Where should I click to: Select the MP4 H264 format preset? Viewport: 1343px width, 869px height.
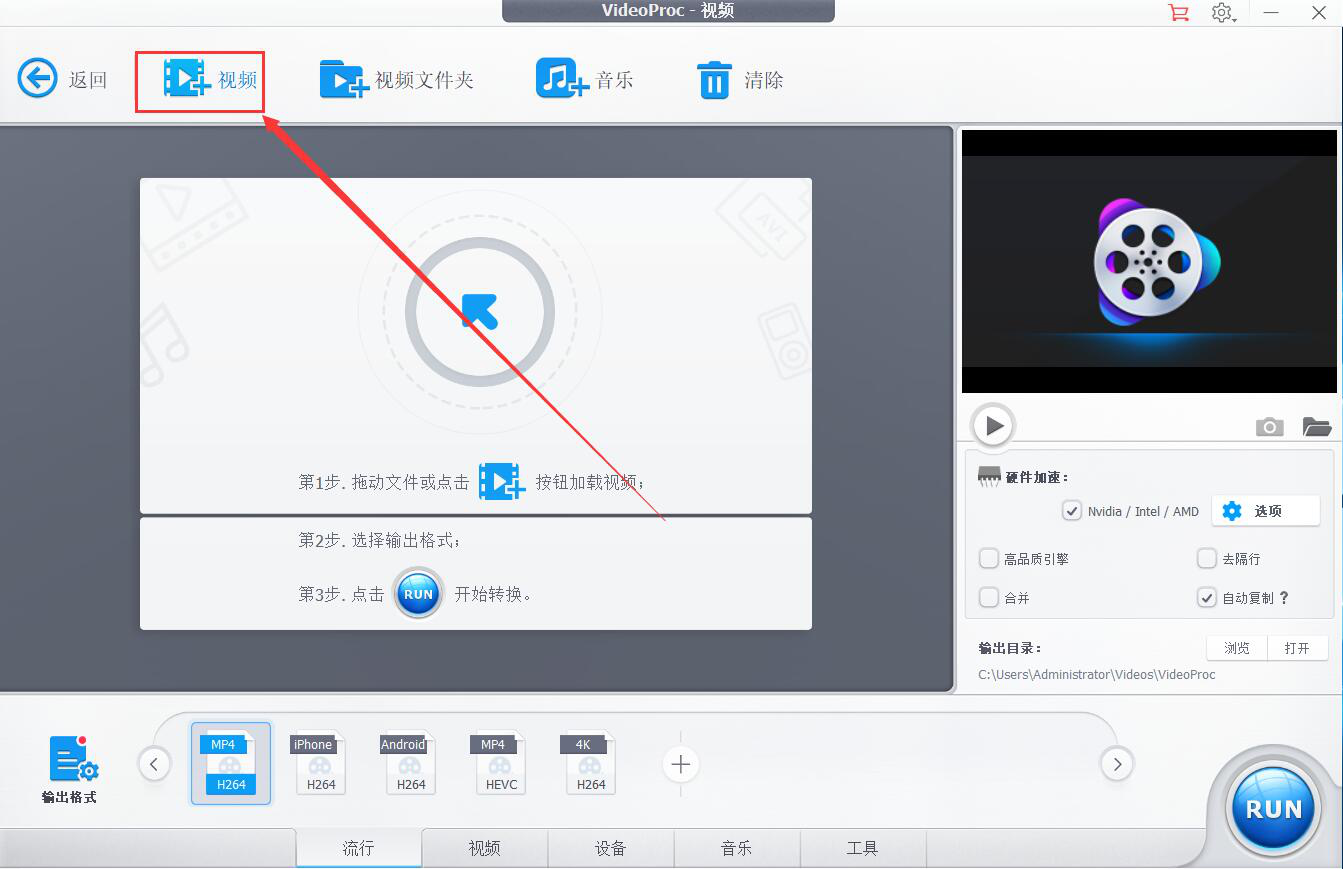tap(231, 763)
